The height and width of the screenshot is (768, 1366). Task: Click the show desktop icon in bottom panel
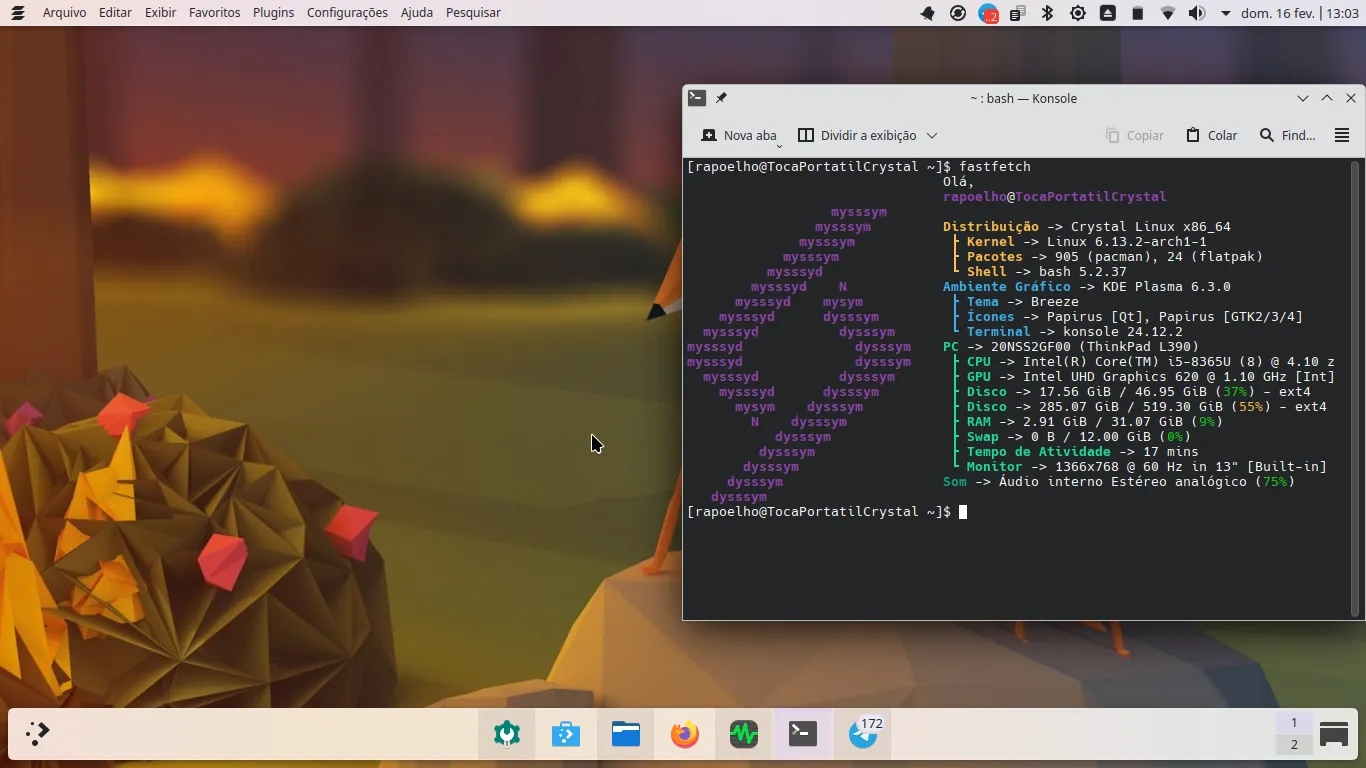[1334, 734]
